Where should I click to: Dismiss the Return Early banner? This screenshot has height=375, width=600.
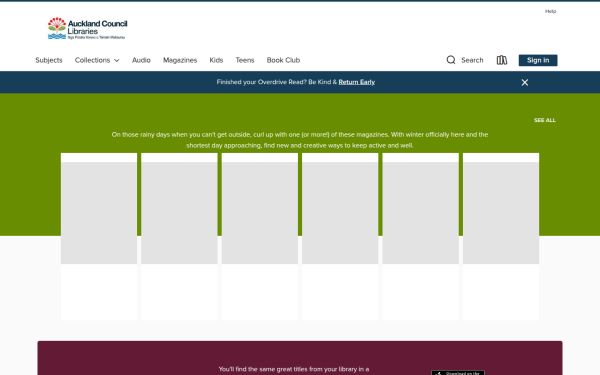point(525,82)
